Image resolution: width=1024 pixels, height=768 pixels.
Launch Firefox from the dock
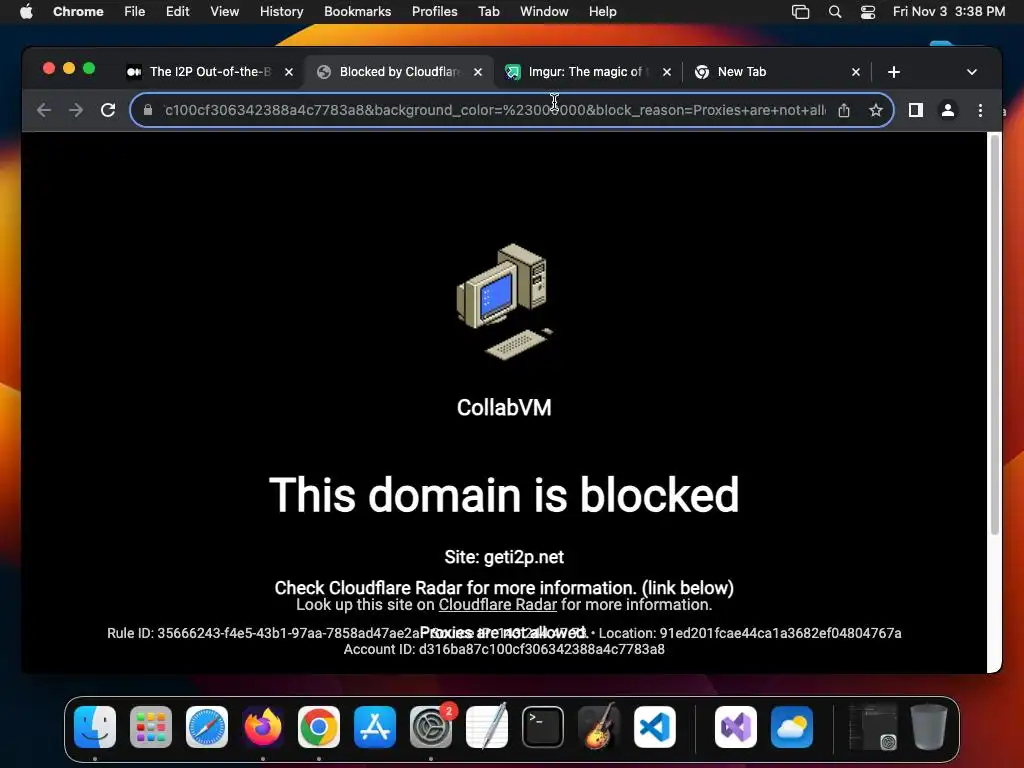(263, 727)
